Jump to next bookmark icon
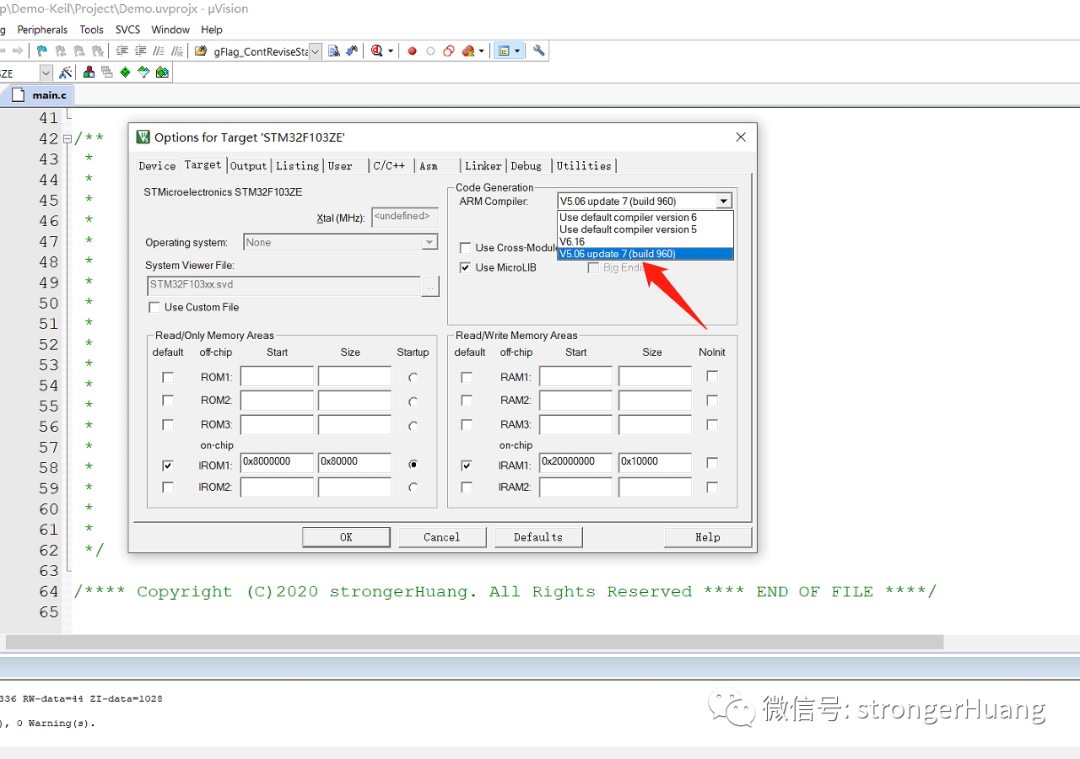The height and width of the screenshot is (759, 1080). coord(79,51)
